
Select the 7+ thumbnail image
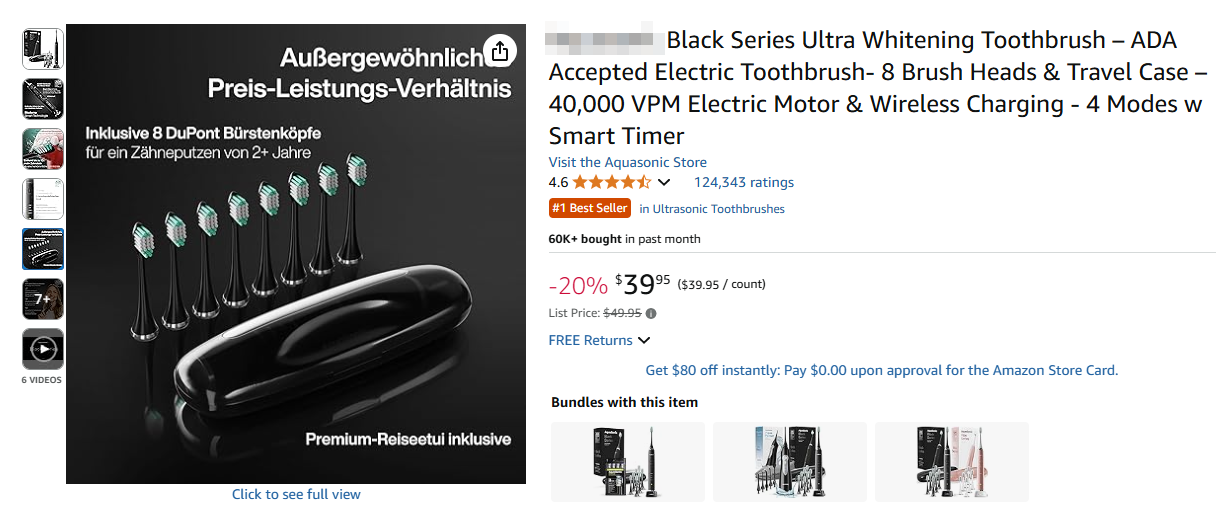click(x=43, y=299)
